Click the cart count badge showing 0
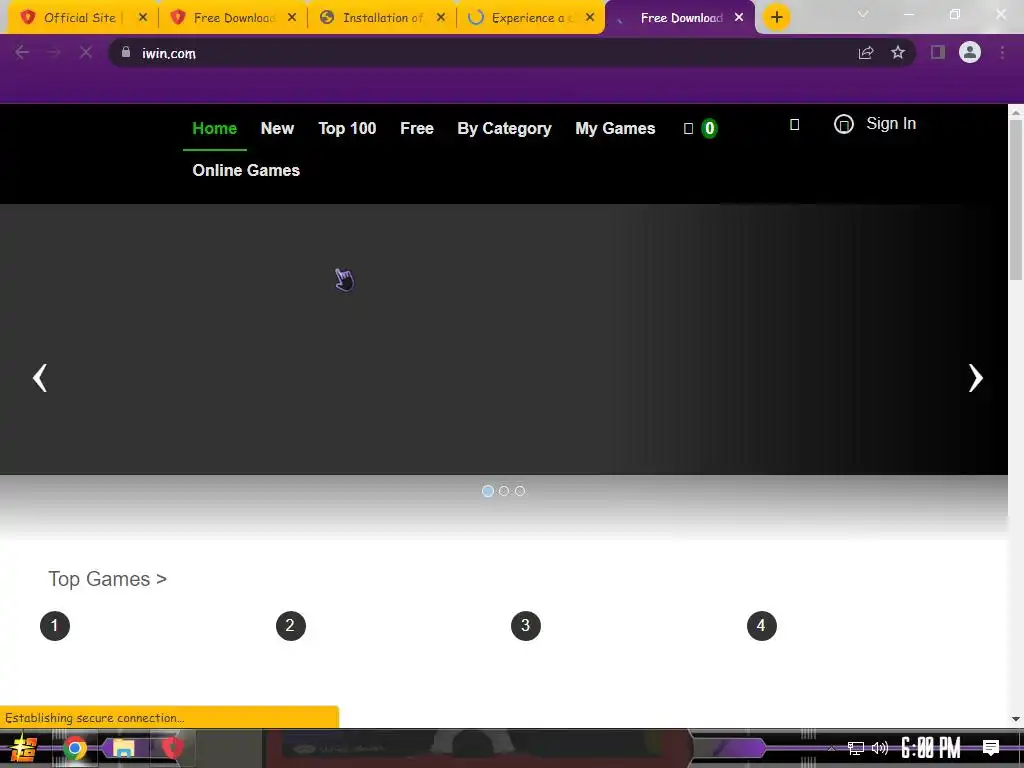The image size is (1024, 768). pyautogui.click(x=709, y=128)
